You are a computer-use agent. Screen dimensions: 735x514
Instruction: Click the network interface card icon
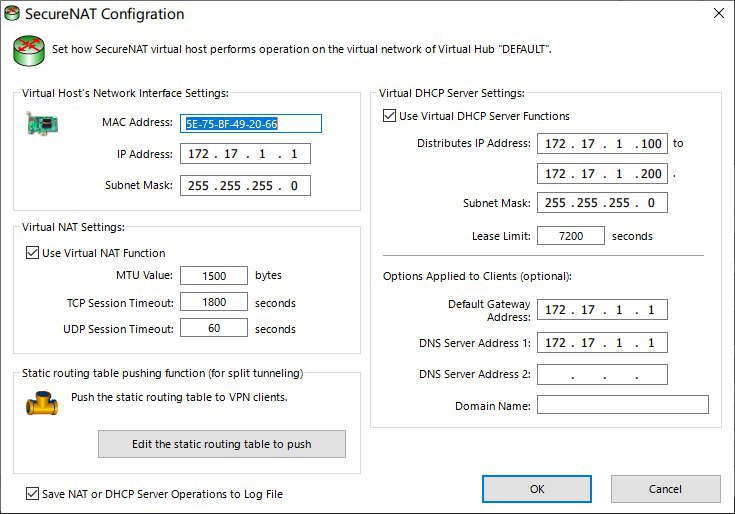click(x=42, y=124)
